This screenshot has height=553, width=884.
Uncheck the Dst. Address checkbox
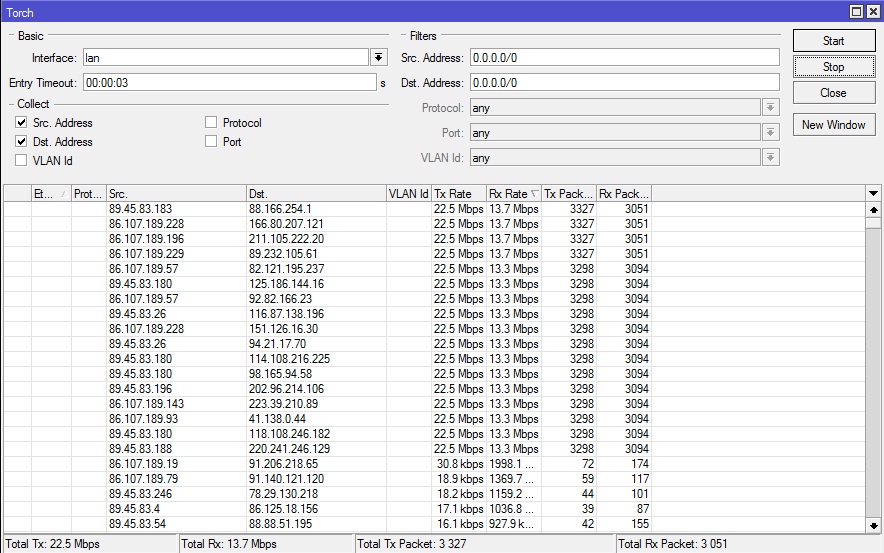tap(21, 142)
